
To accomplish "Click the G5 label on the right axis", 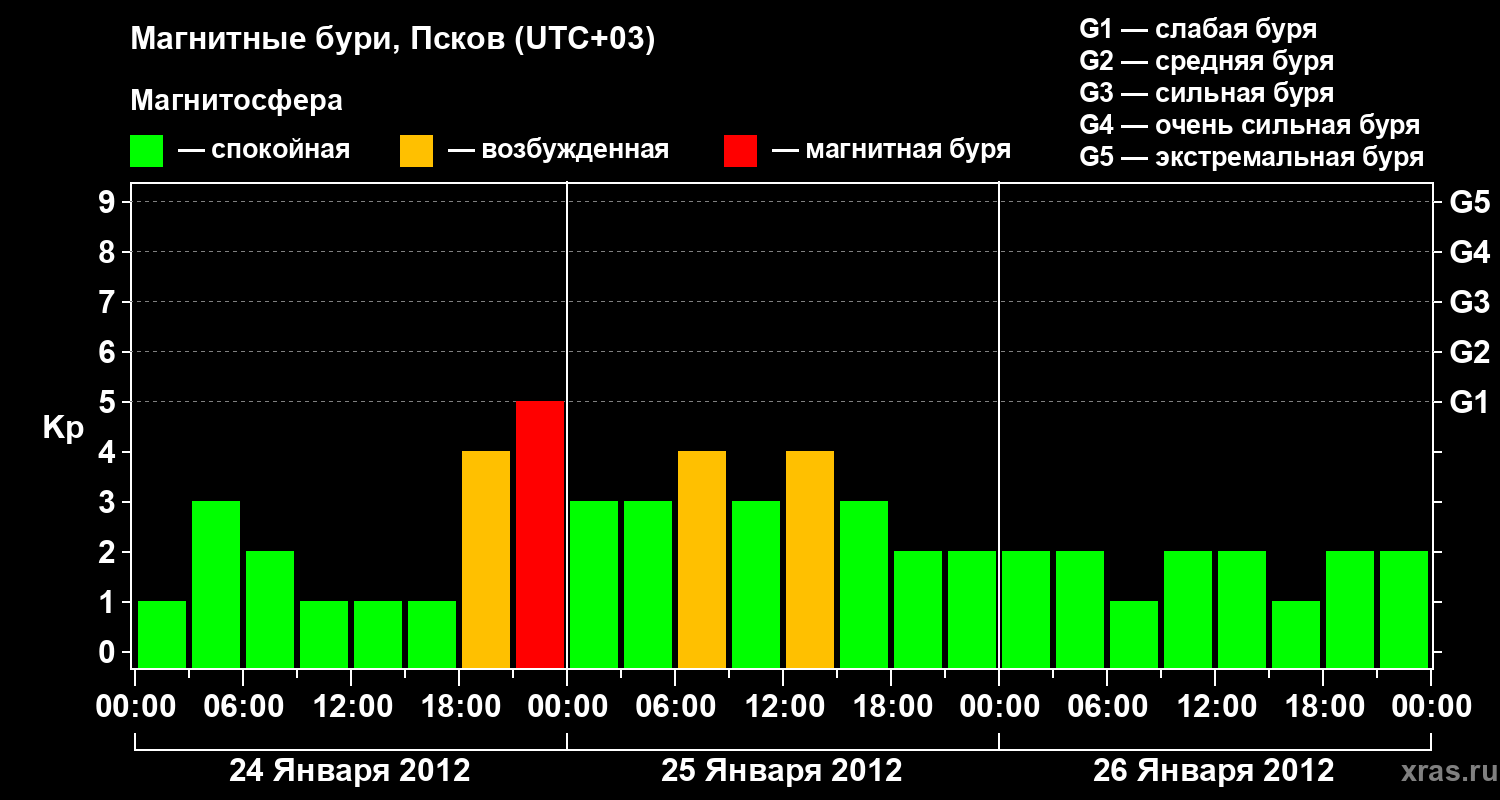I will click(x=1469, y=202).
